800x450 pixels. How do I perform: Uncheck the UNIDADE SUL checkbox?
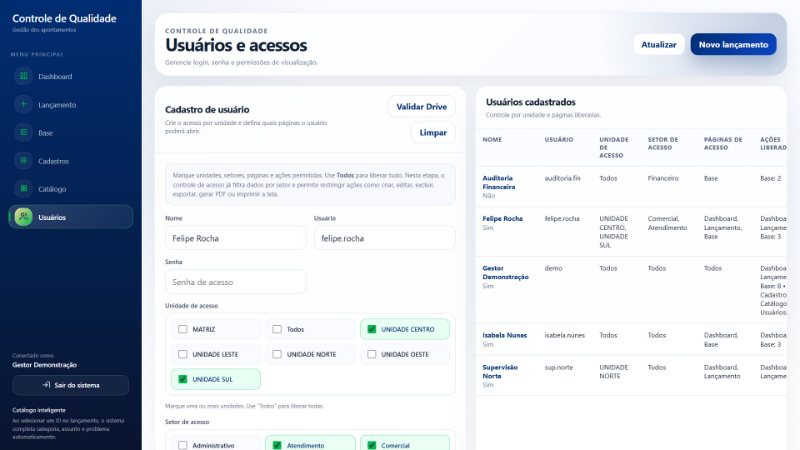pyautogui.click(x=183, y=379)
